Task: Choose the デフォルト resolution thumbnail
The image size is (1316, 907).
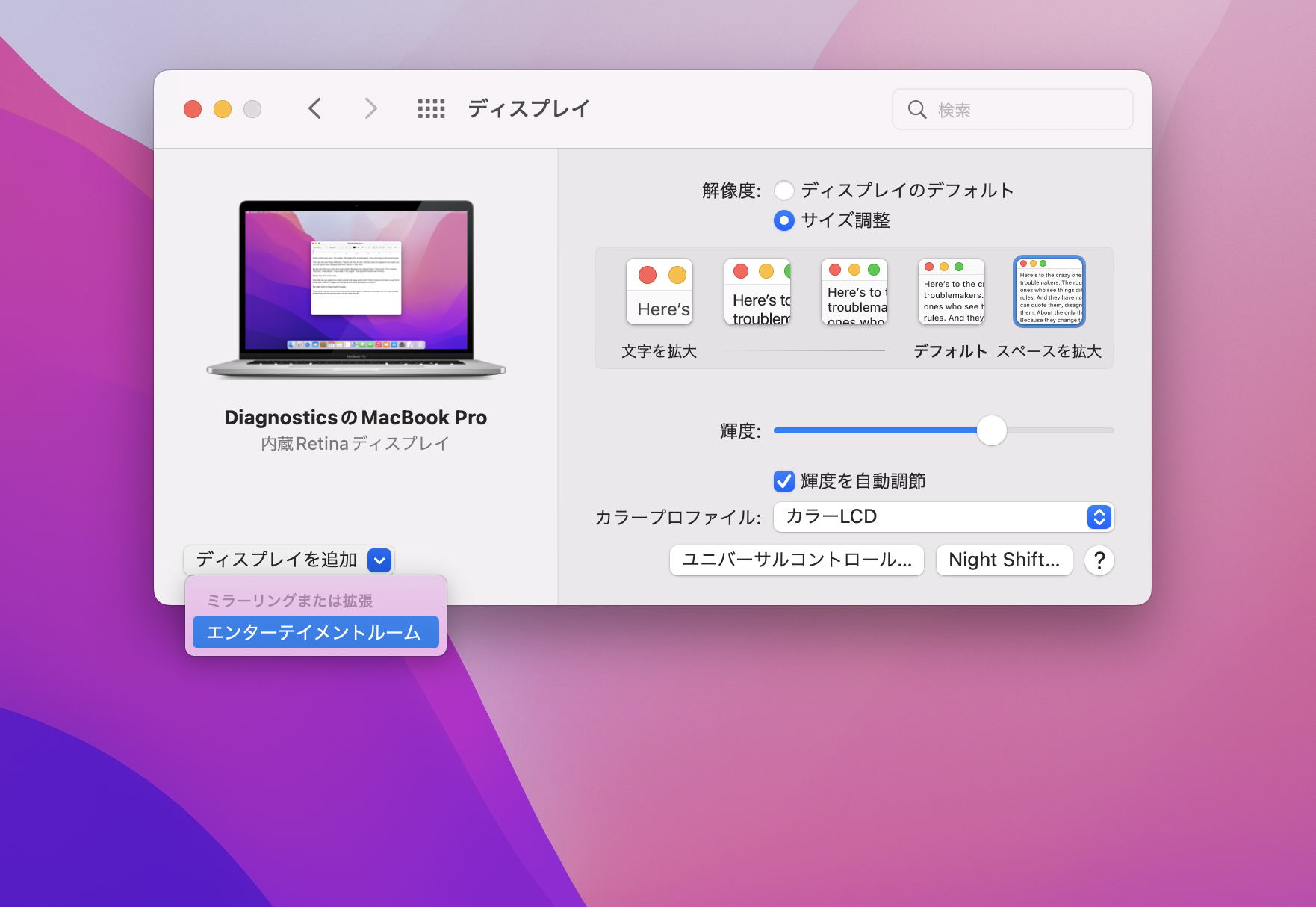Action: tap(952, 292)
